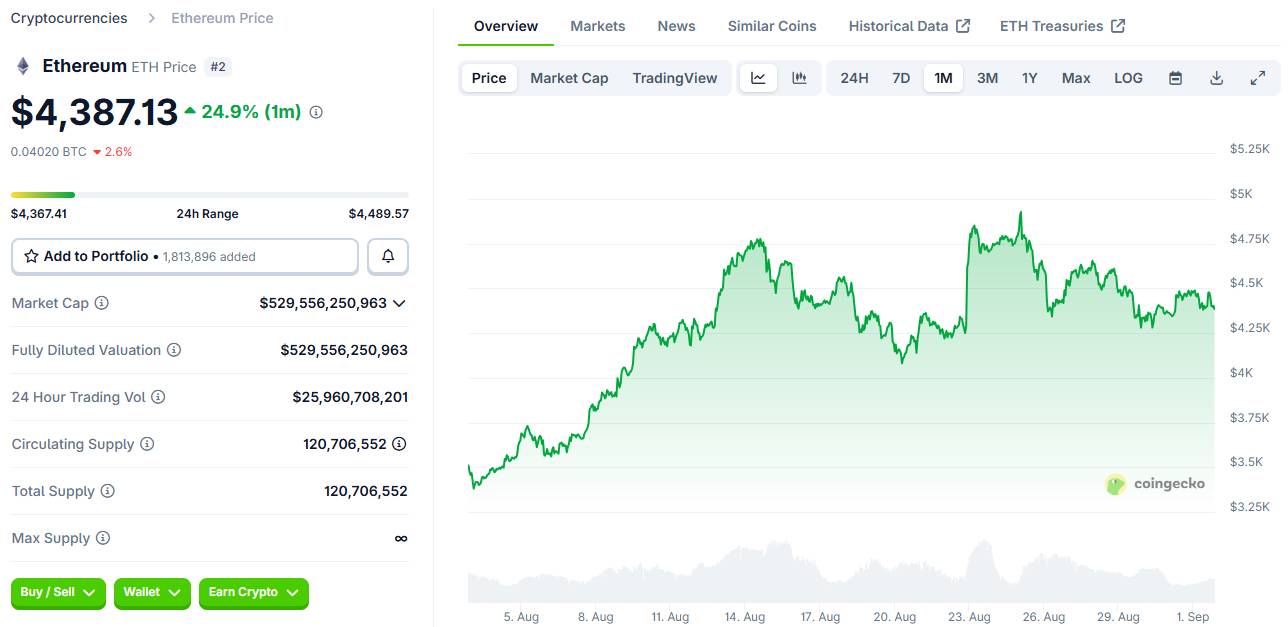Switch to line chart view icon

point(758,78)
